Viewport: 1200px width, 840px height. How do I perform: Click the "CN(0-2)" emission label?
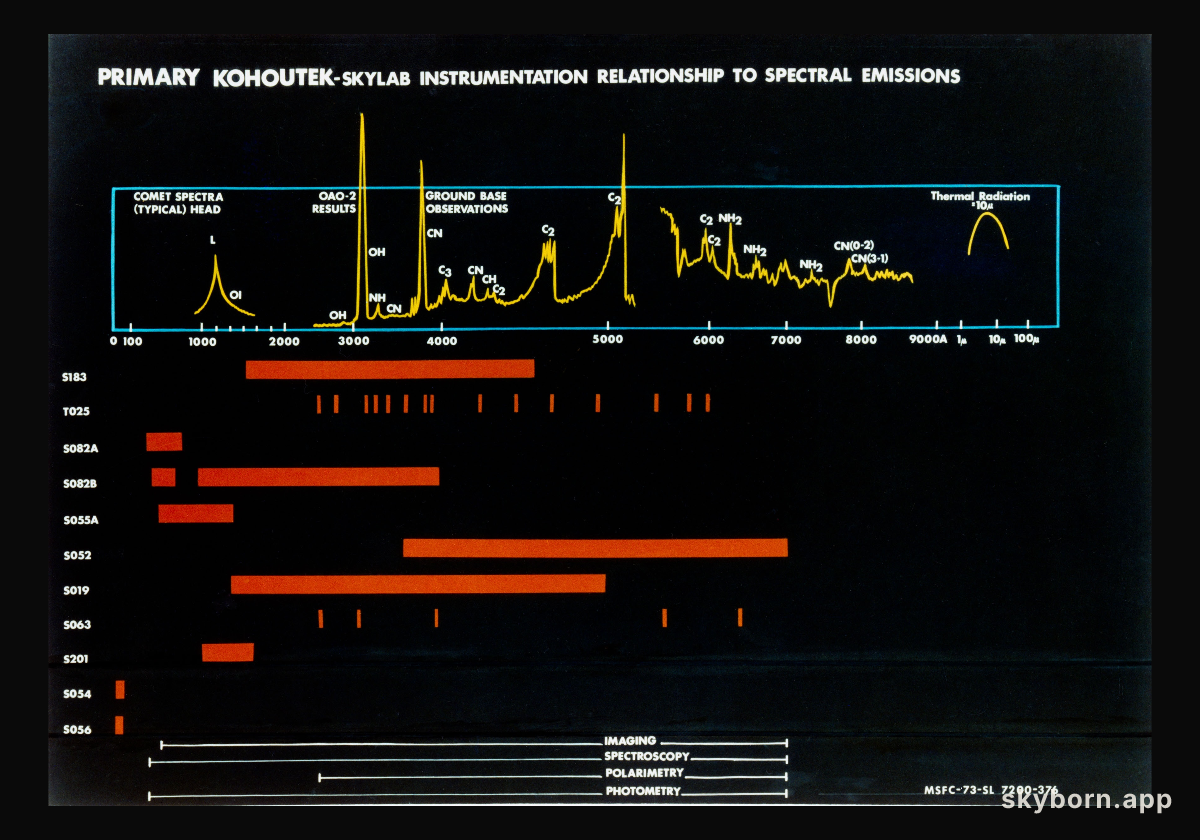pyautogui.click(x=854, y=245)
